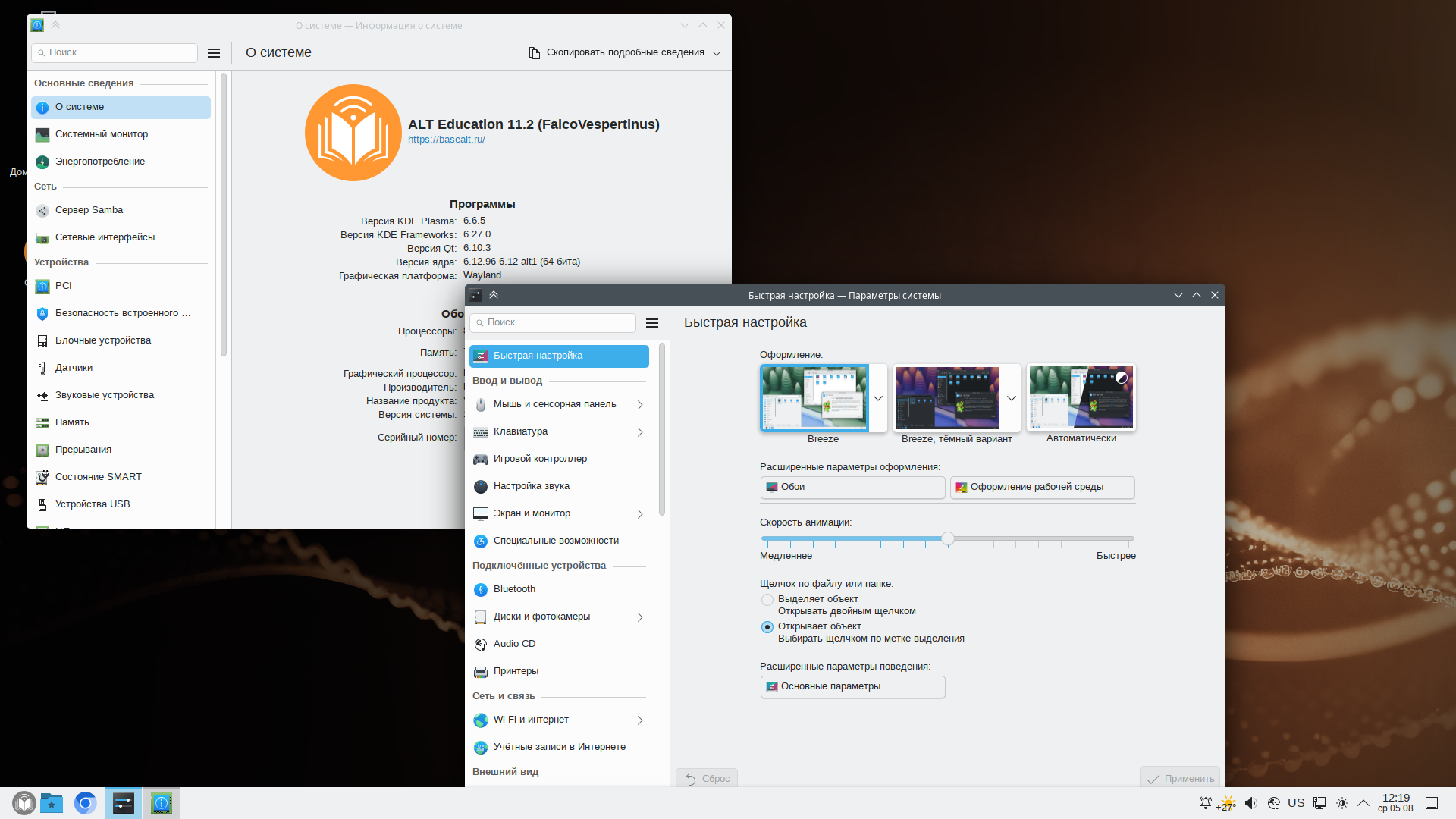Click the Audio CD icon
Image resolution: width=1456 pixels, height=819 pixels.
click(481, 645)
